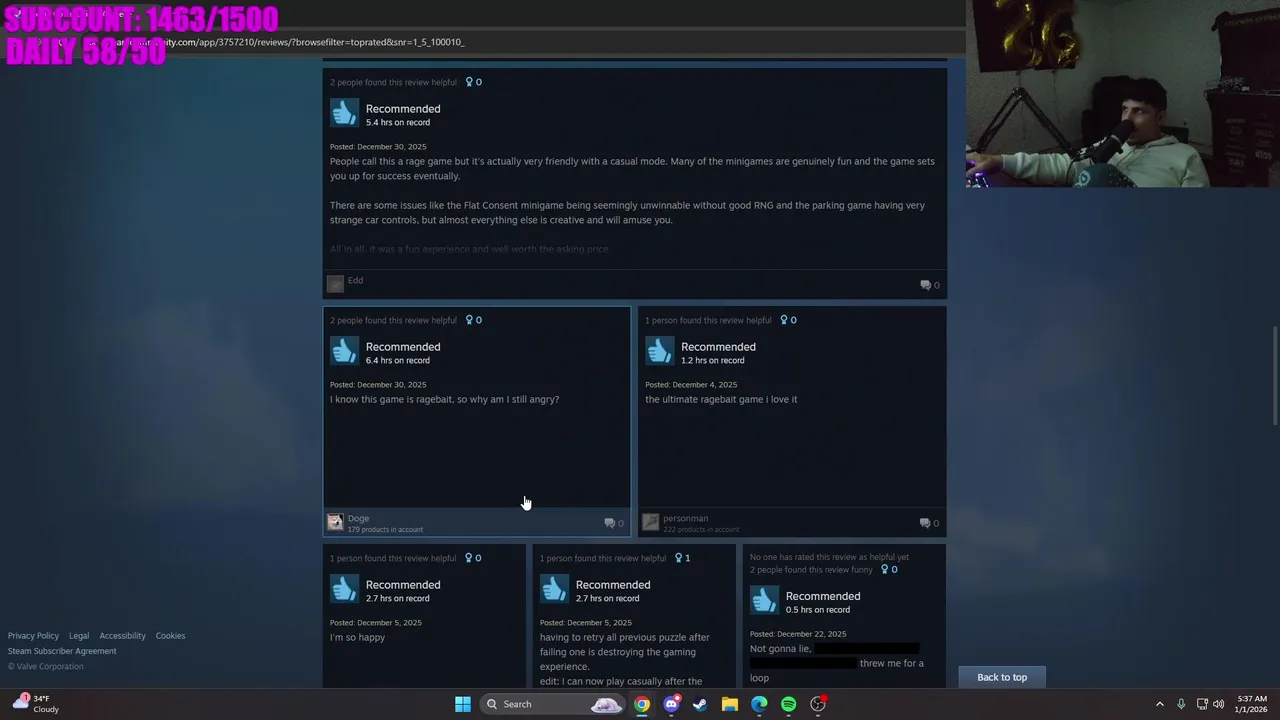Open Doge's profile avatar
The height and width of the screenshot is (720, 1280).
(x=335, y=522)
